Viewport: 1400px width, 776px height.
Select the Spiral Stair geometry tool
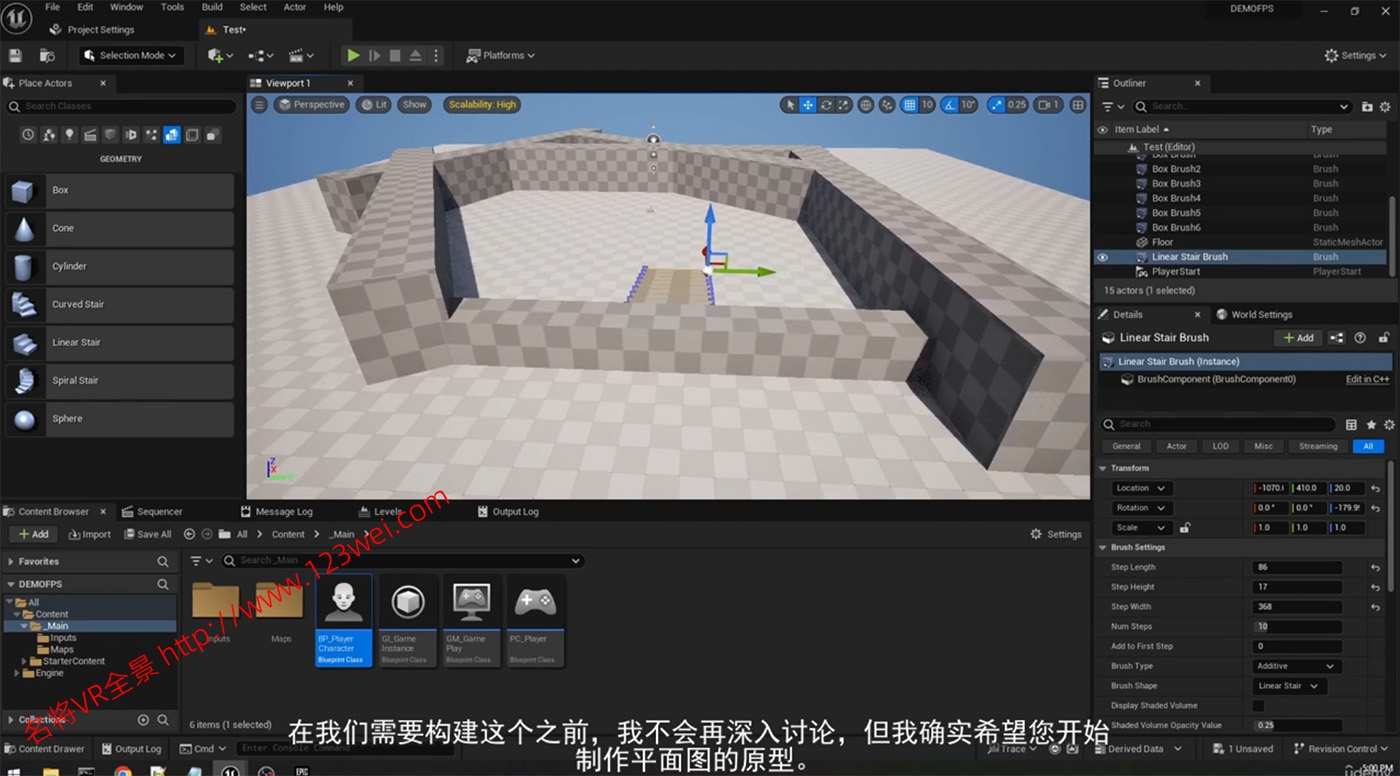[120, 380]
